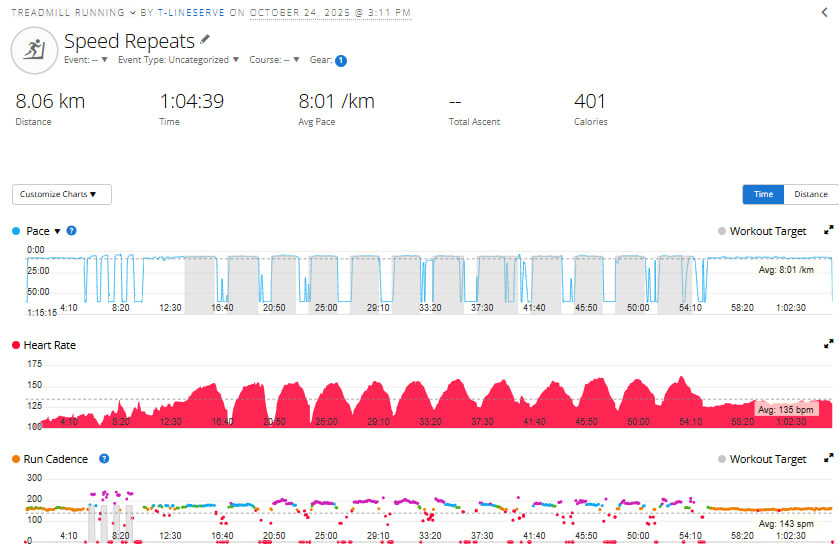Open the T-LINESERVE profile link

point(191,12)
